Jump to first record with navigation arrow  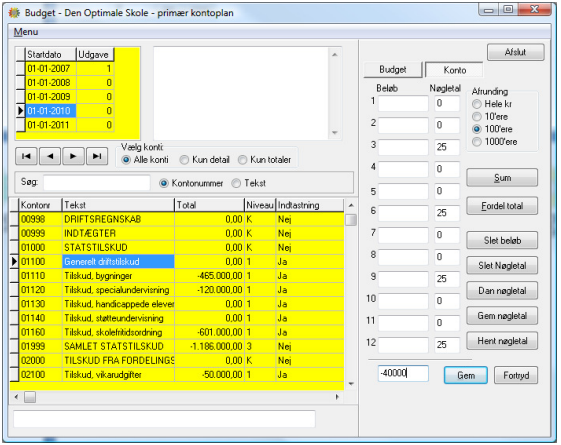tap(26, 156)
